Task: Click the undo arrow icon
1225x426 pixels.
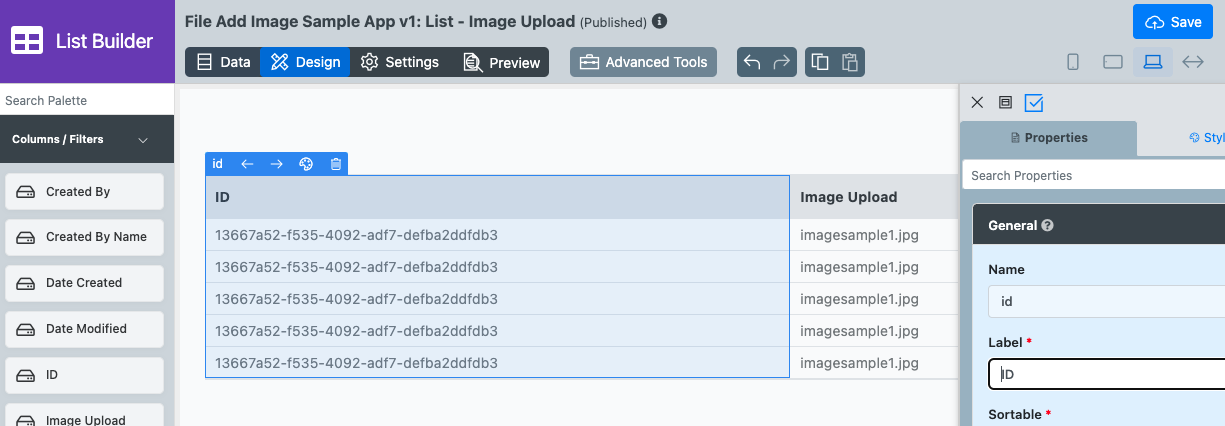Action: (x=752, y=62)
